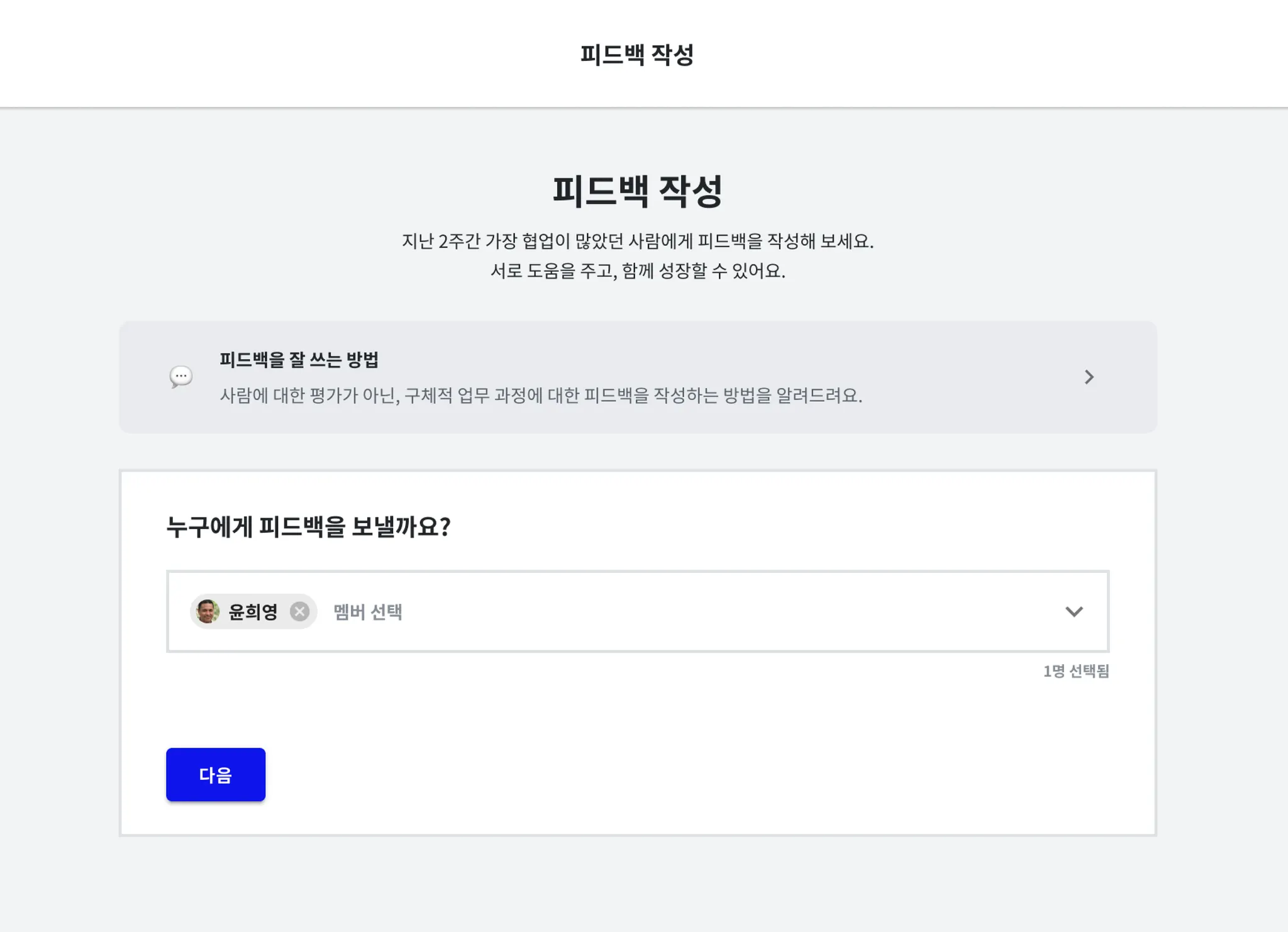Click the speech bubble tip icon
The width and height of the screenshot is (1288, 932).
[181, 377]
